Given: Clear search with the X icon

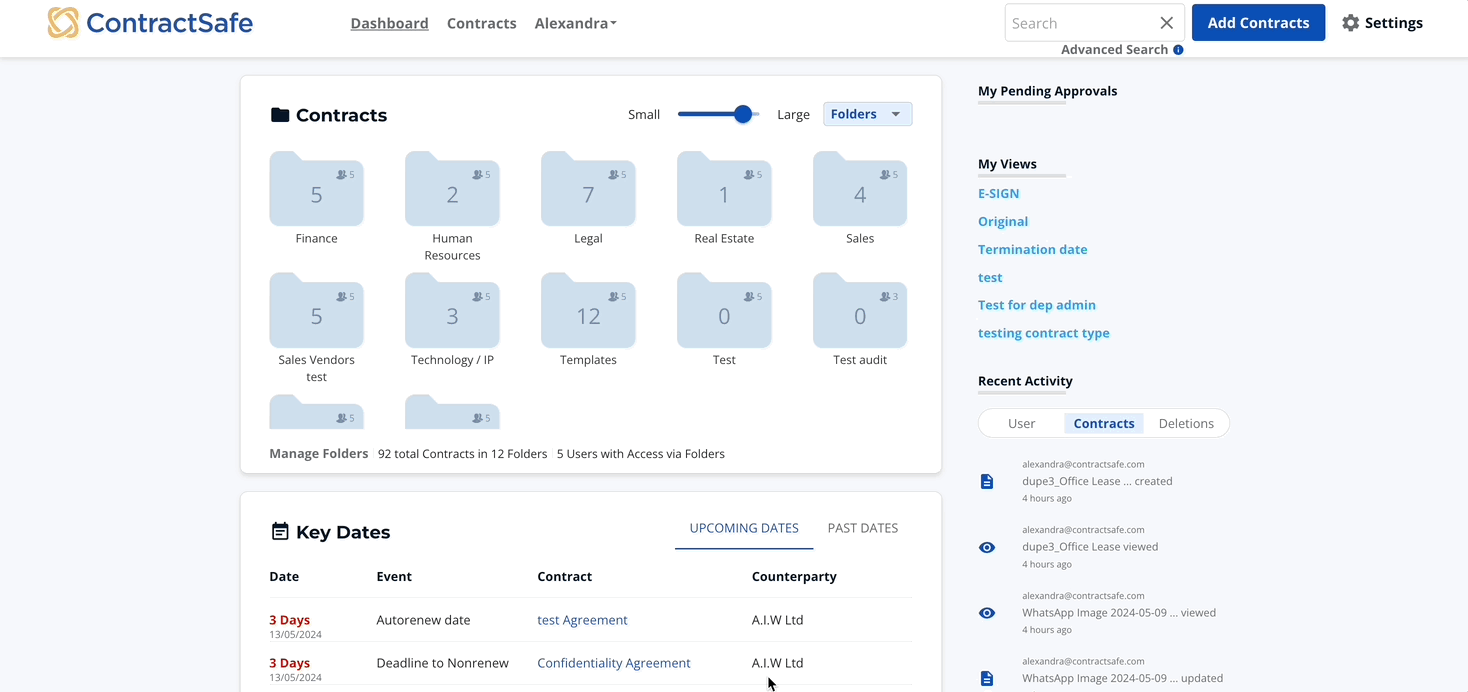Looking at the screenshot, I should click(1166, 23).
